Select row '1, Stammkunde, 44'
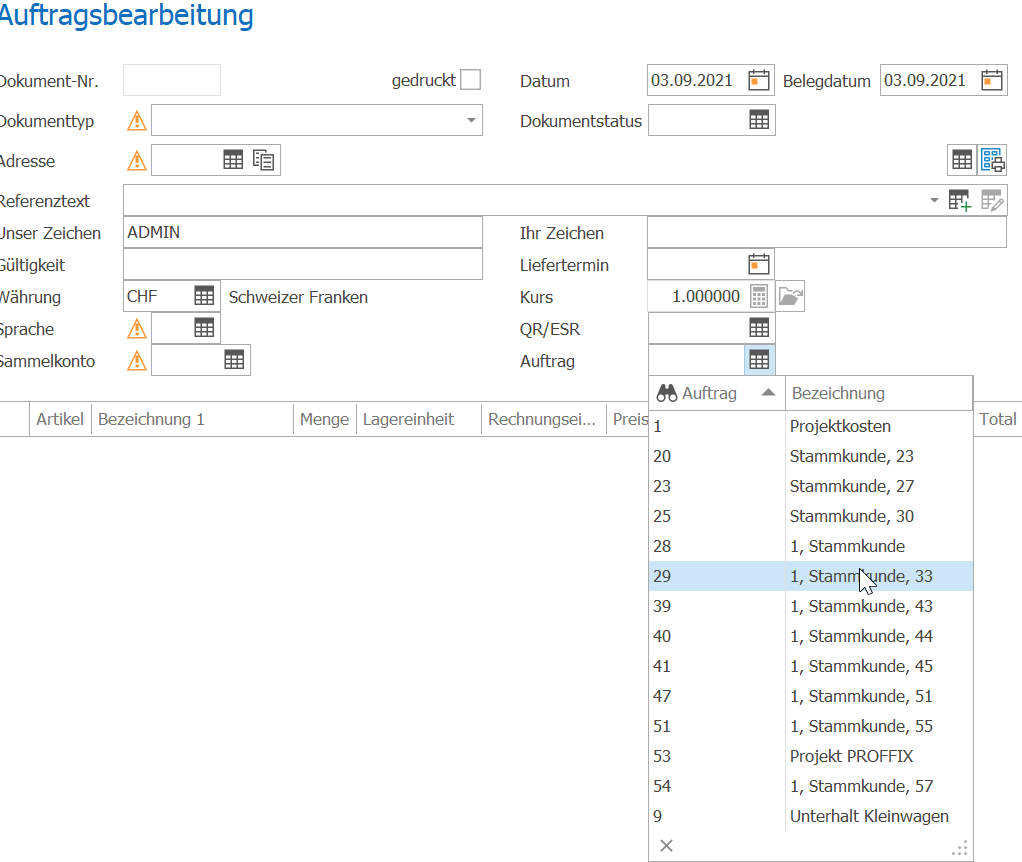The width and height of the screenshot is (1022, 862). tap(811, 636)
